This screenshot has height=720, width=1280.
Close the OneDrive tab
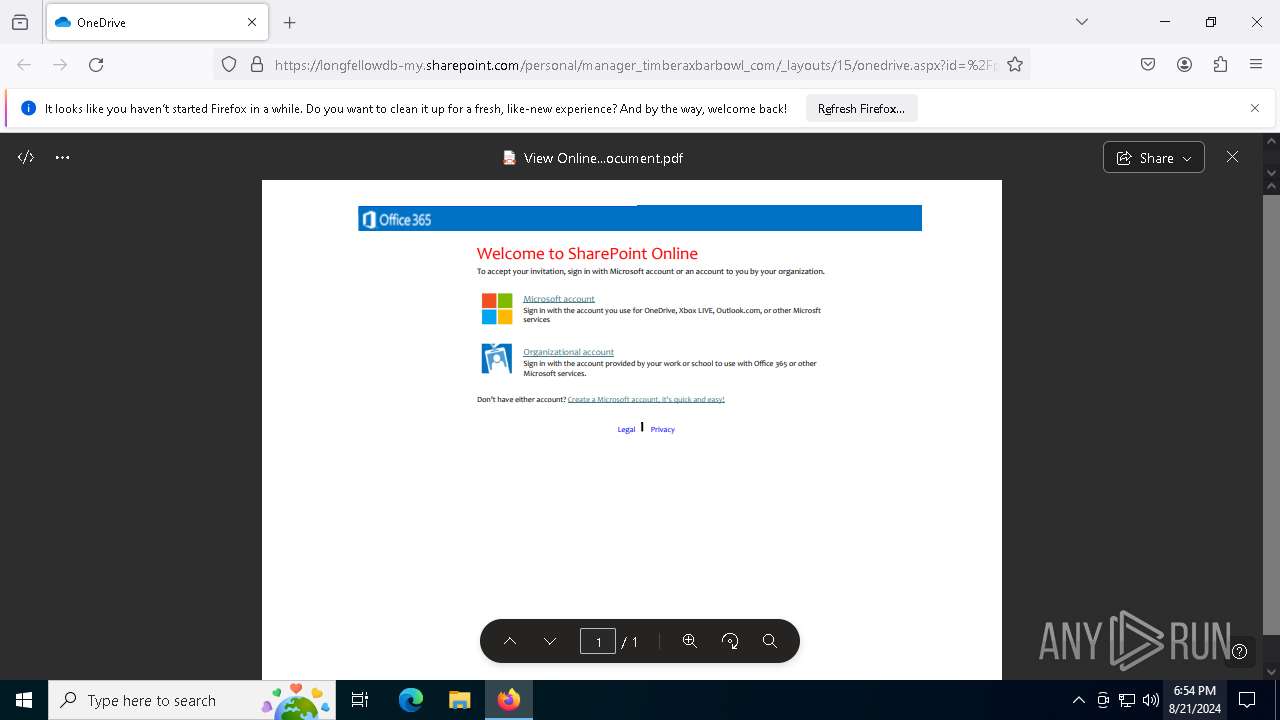pyautogui.click(x=252, y=22)
